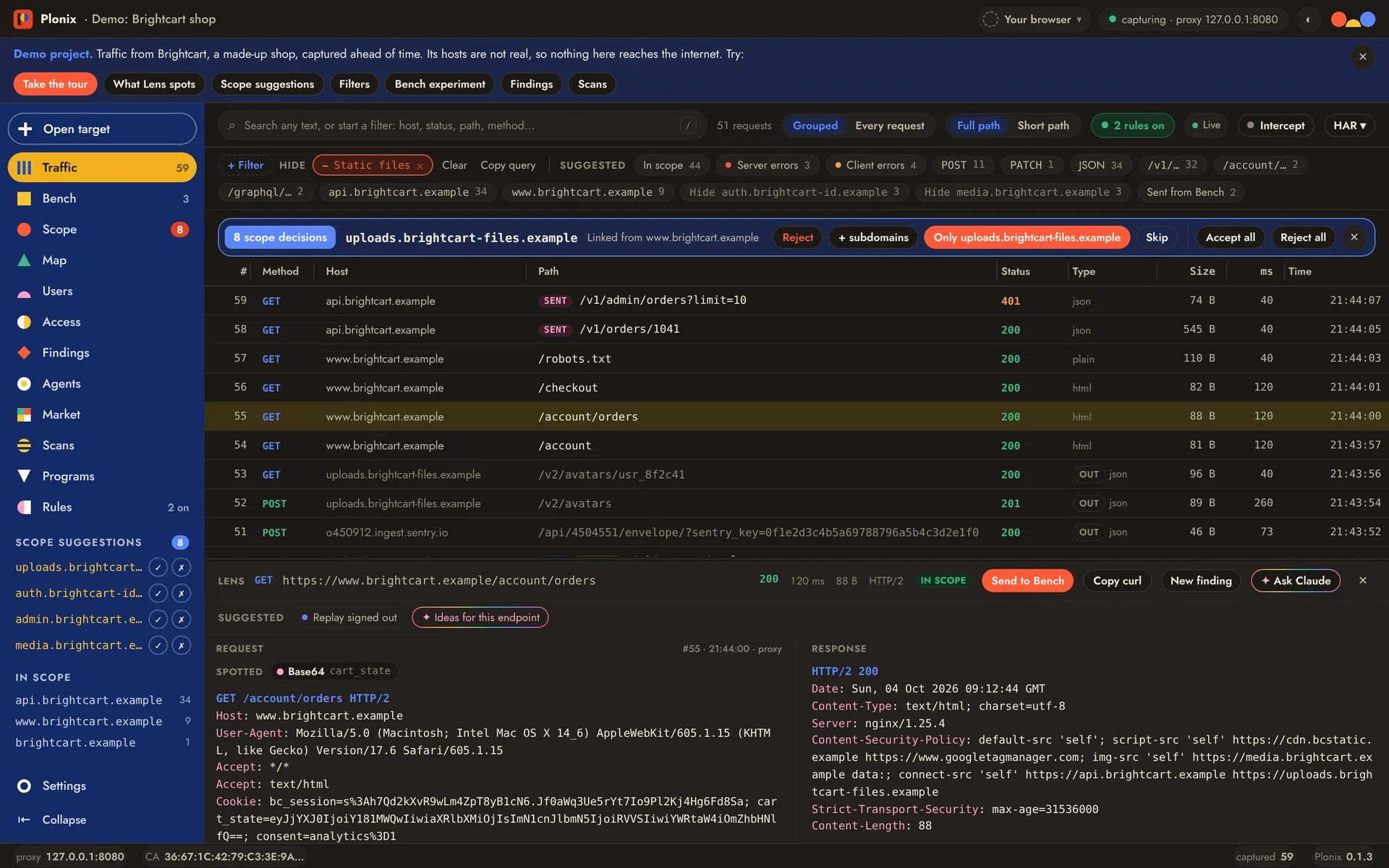
Task: Open What Lens spots tab
Action: [x=154, y=84]
